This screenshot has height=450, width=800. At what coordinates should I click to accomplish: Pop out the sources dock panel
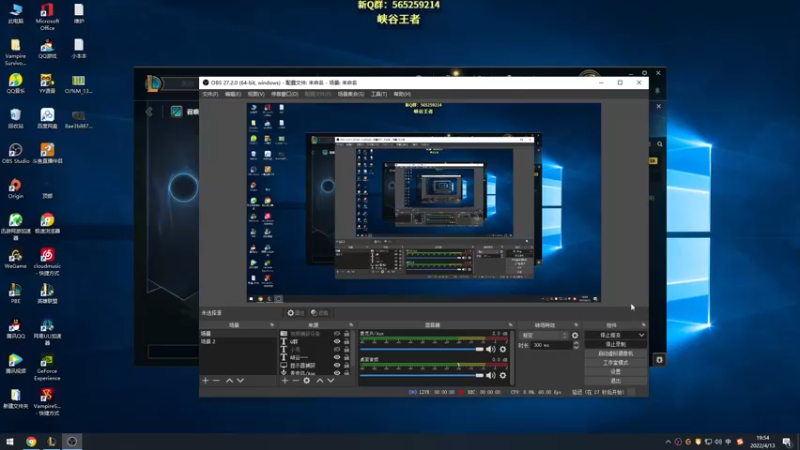(x=351, y=325)
